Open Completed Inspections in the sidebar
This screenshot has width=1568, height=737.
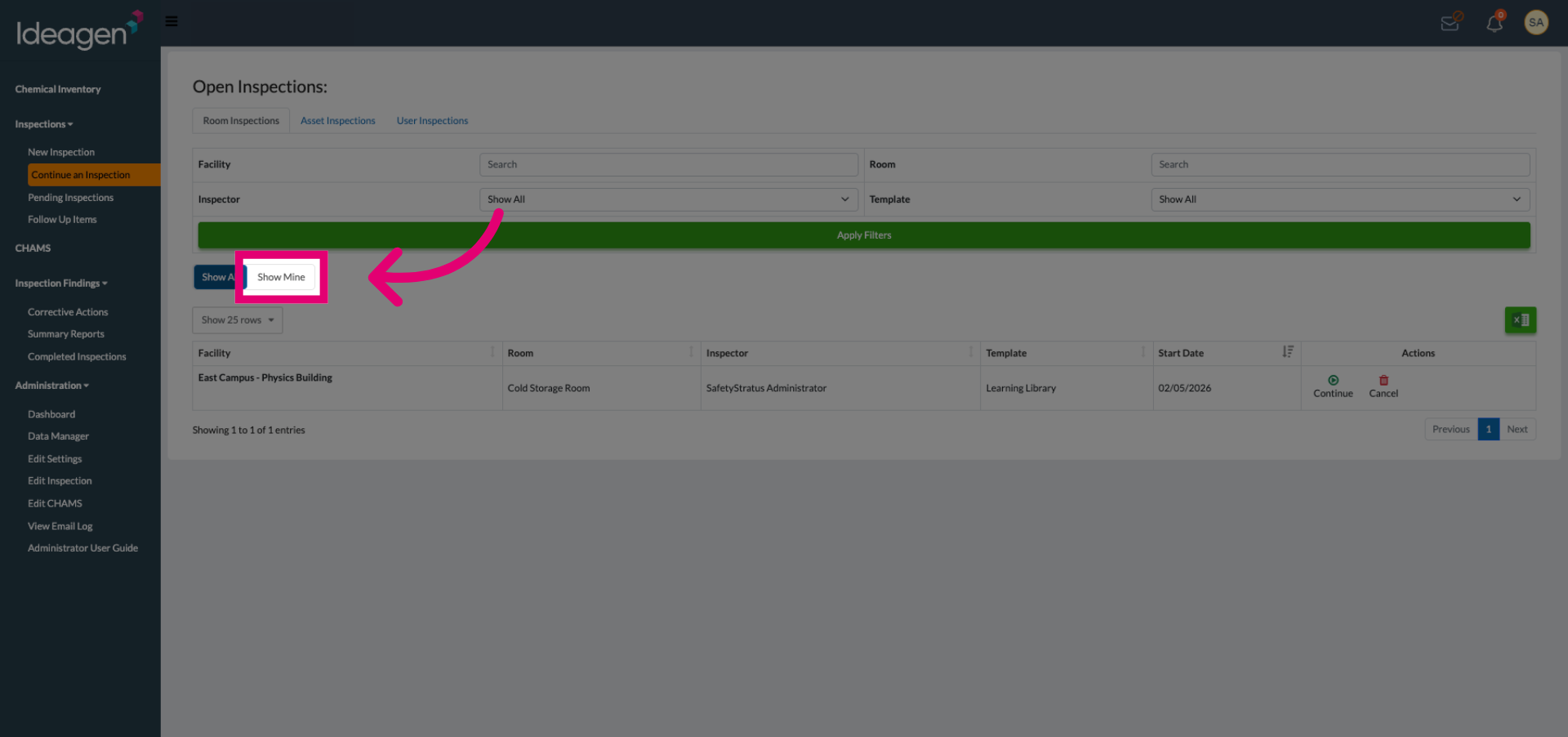click(77, 357)
